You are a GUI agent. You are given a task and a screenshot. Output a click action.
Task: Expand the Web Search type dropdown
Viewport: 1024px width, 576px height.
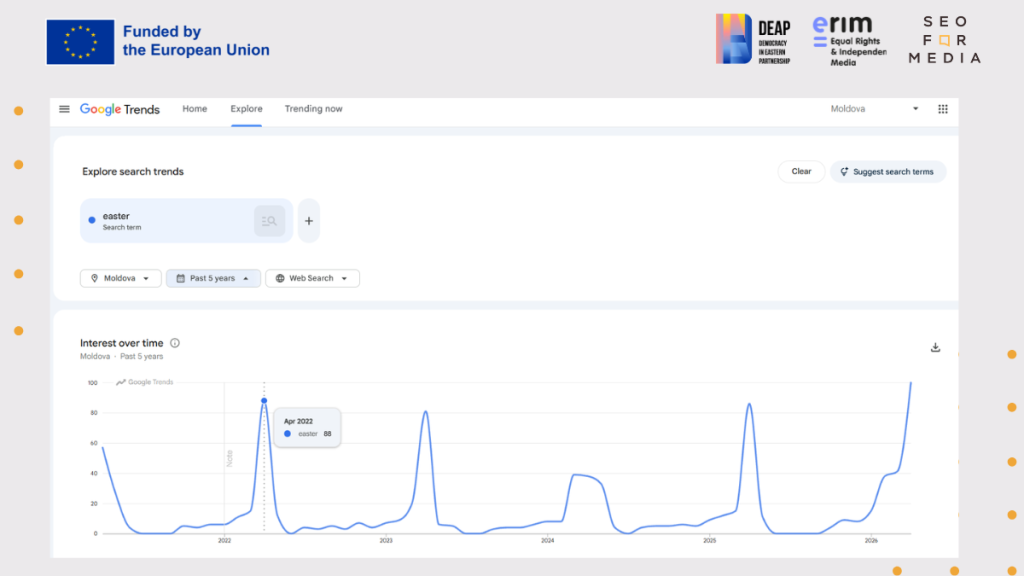pos(312,278)
